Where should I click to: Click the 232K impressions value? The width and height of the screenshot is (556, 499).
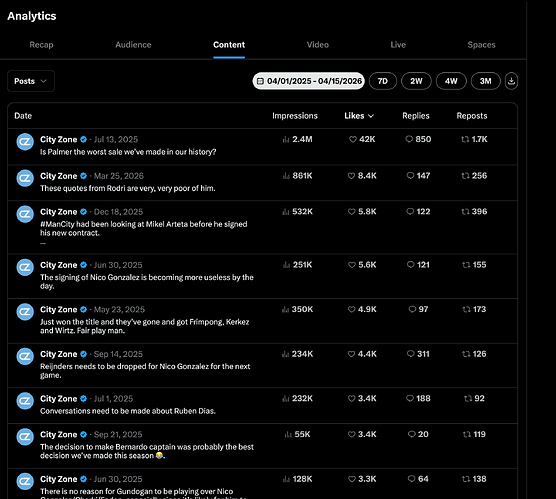coord(302,399)
